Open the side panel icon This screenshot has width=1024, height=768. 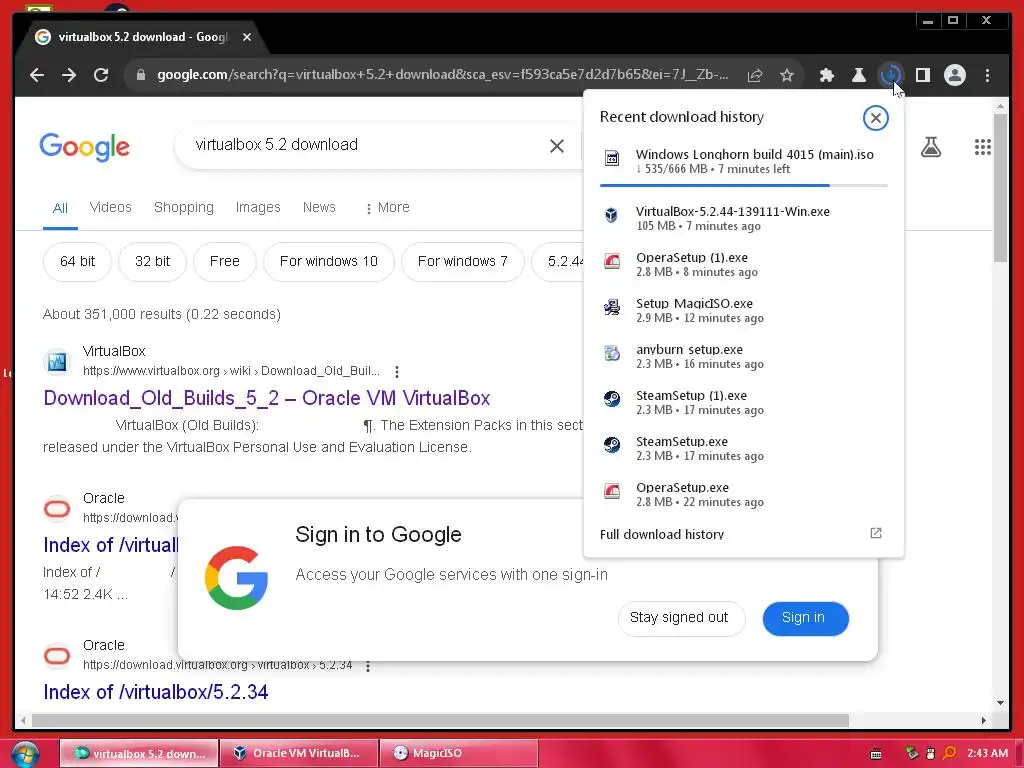coord(923,75)
